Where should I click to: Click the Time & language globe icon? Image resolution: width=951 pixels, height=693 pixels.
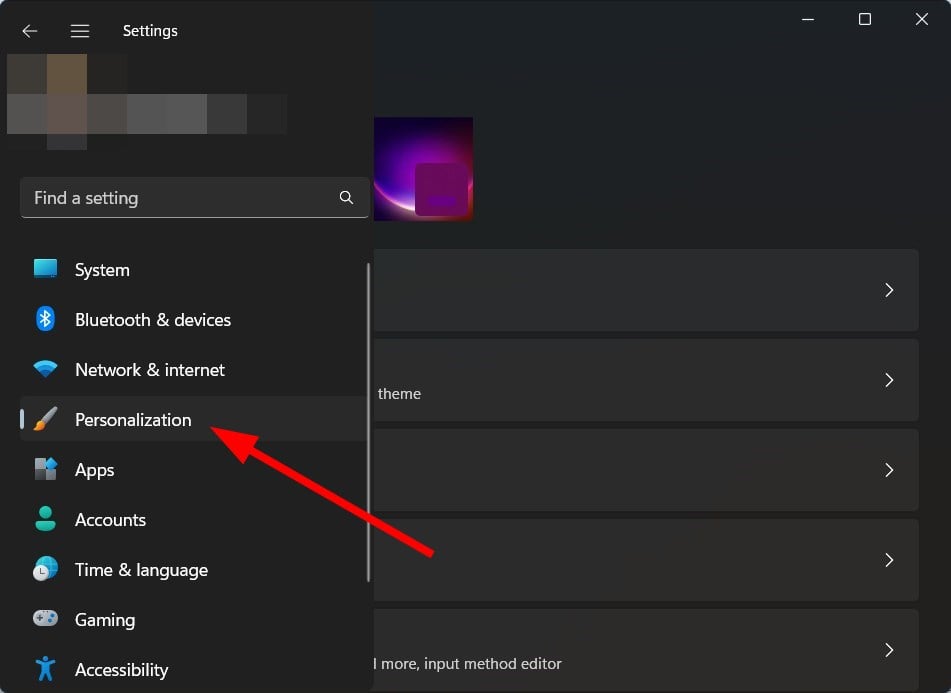[45, 569]
